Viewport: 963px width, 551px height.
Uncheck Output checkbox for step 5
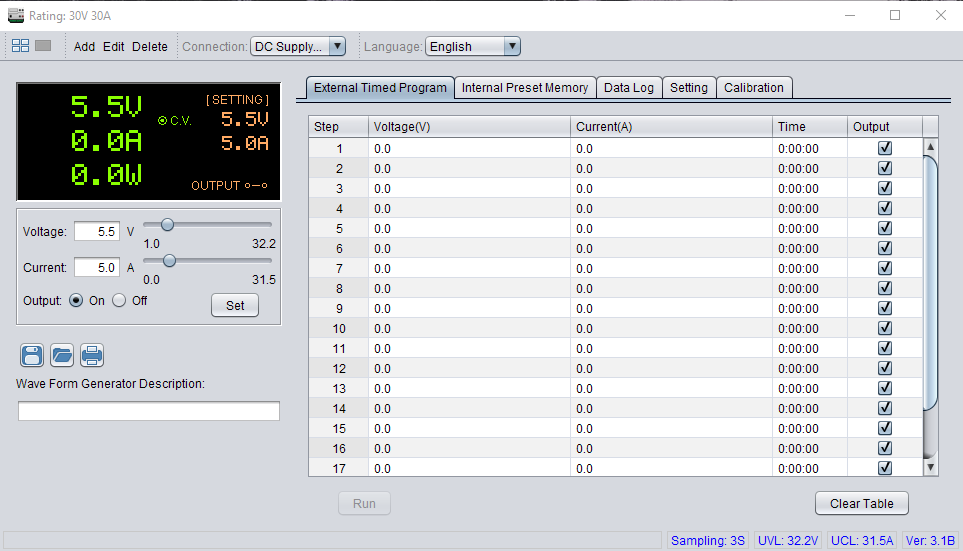pos(885,228)
